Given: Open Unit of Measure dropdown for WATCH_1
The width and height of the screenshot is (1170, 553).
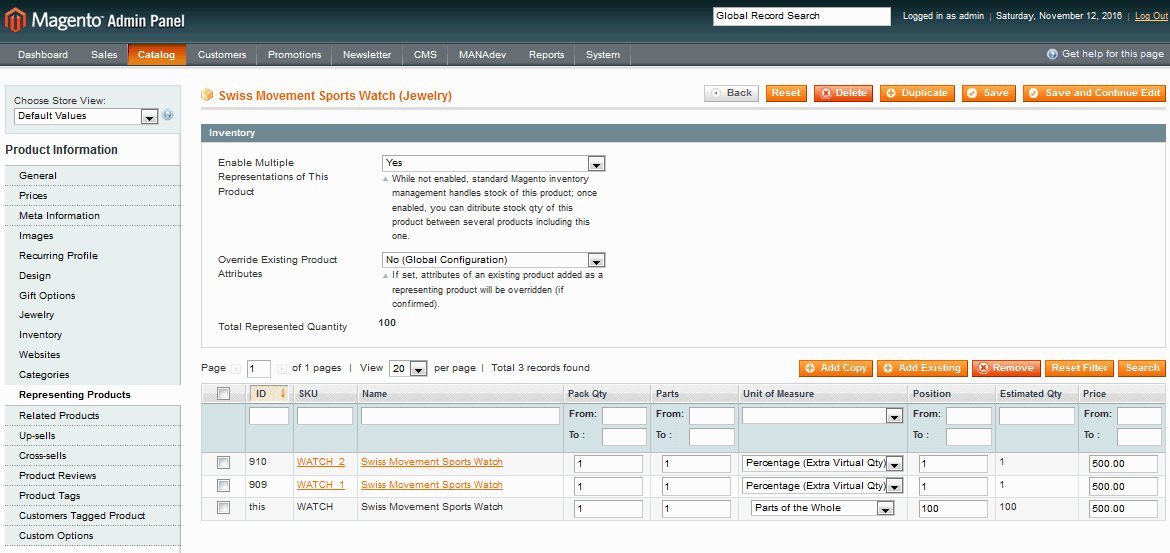Looking at the screenshot, I should pyautogui.click(x=822, y=486).
